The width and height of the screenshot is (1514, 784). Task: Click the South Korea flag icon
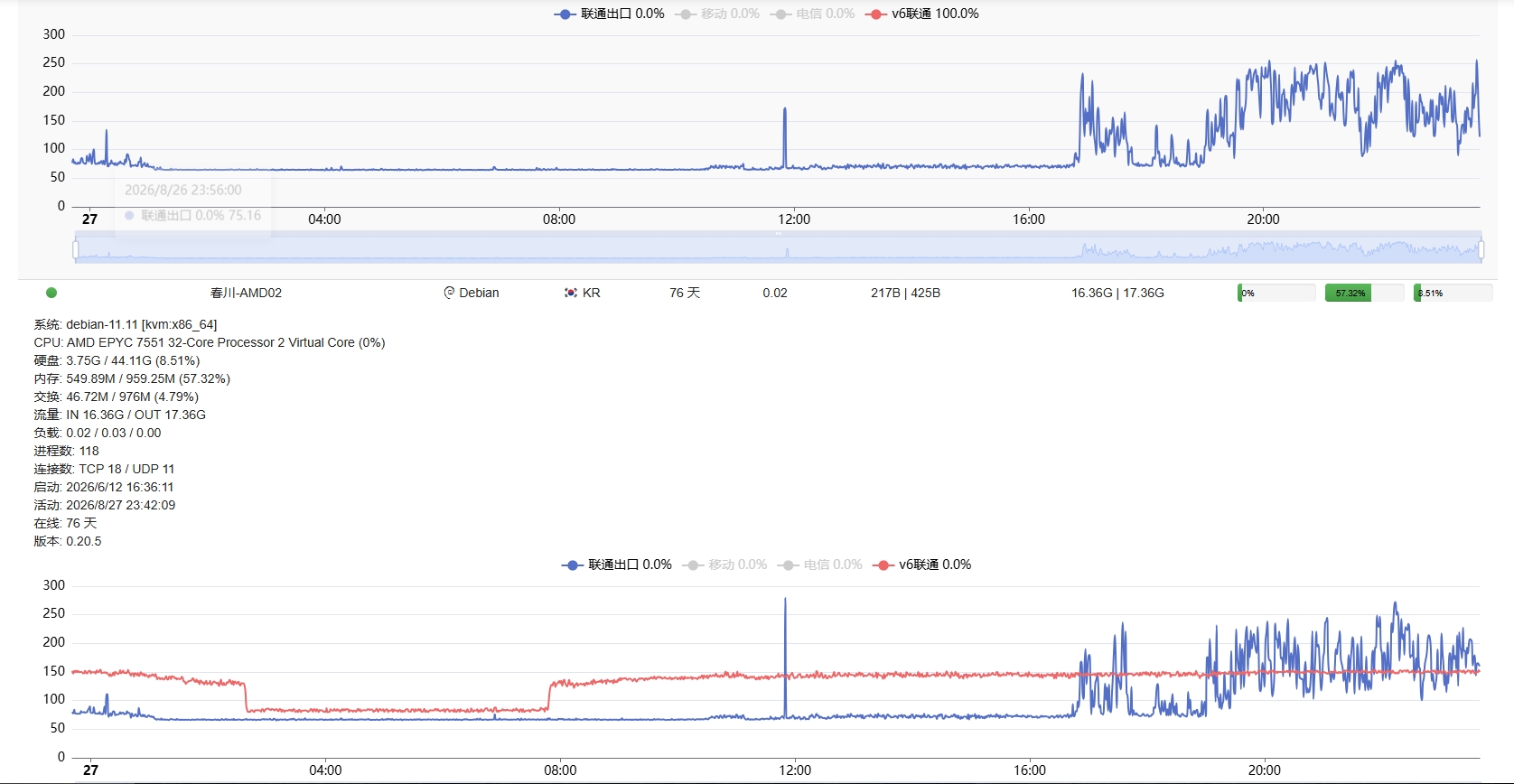click(571, 293)
